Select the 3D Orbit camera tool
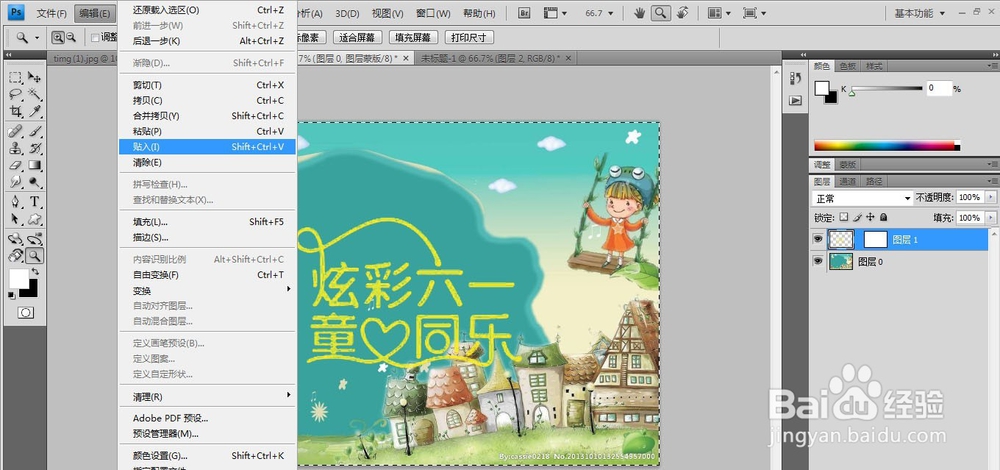 click(x=34, y=239)
